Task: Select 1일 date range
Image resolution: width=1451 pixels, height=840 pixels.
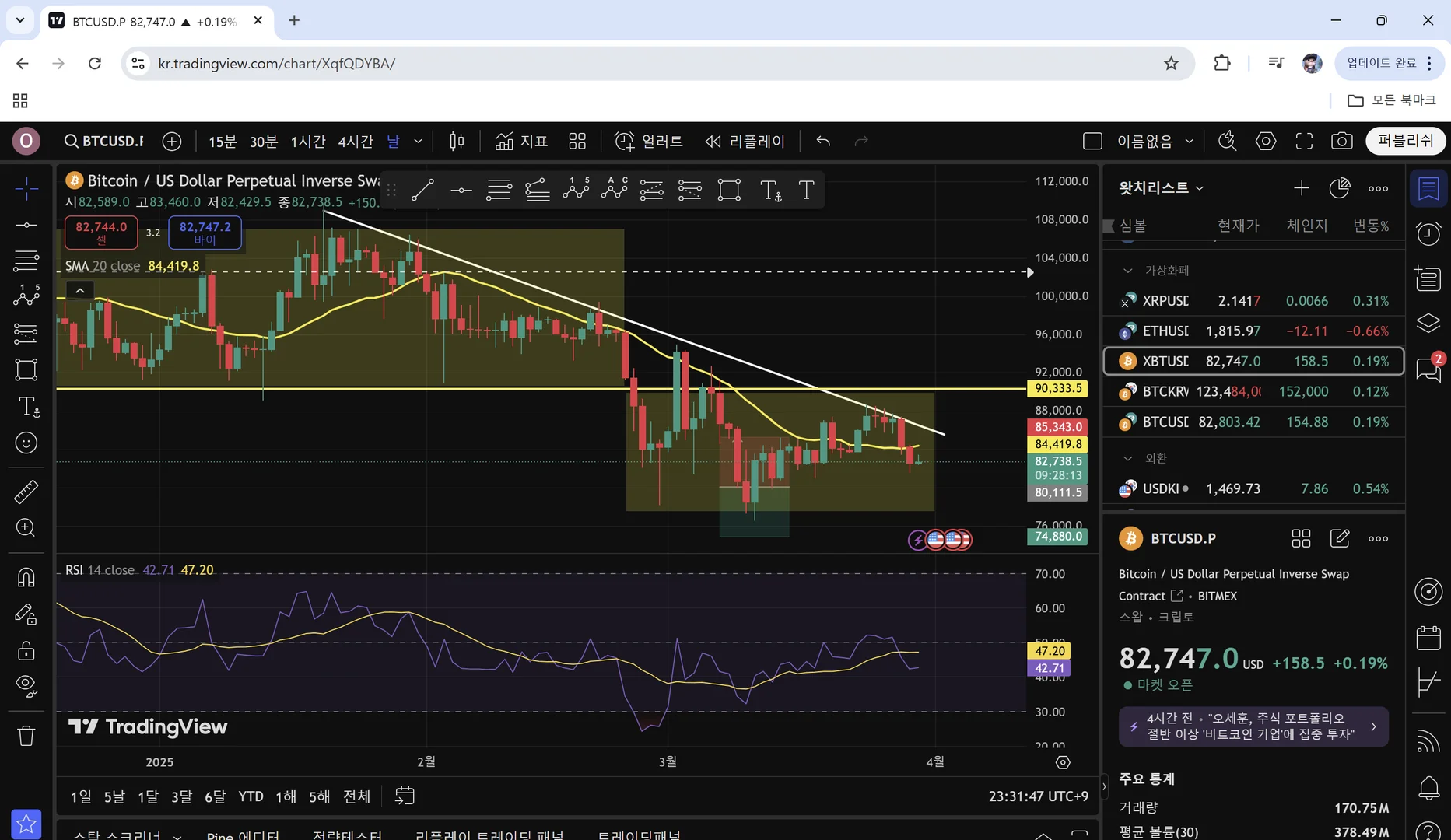Action: click(x=80, y=796)
